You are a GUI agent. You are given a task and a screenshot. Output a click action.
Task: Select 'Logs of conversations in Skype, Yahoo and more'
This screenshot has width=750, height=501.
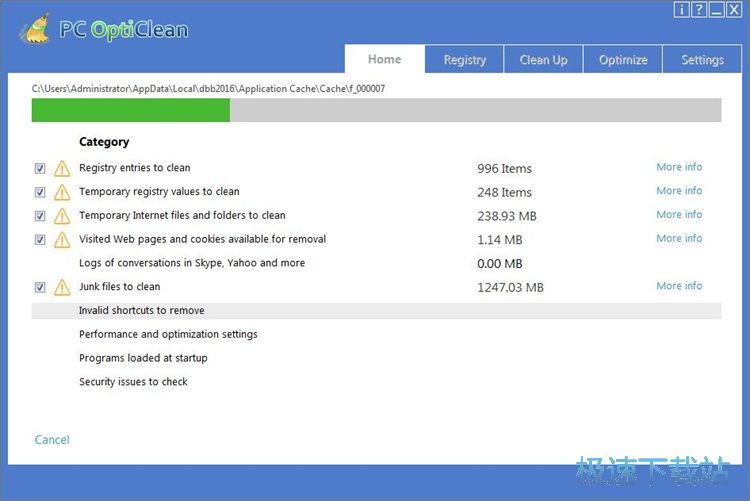point(192,263)
